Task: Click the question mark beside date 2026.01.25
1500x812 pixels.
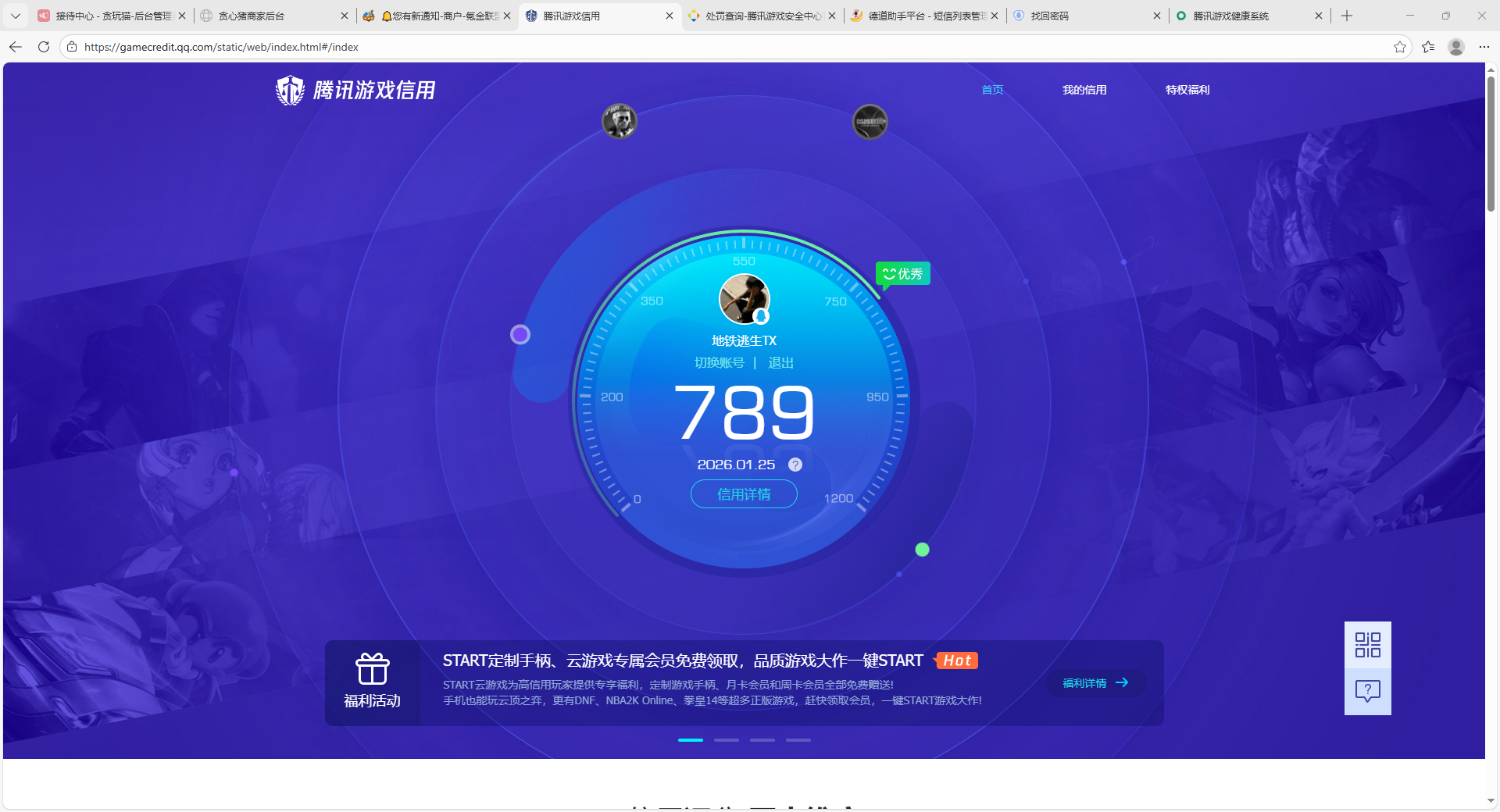Action: (795, 465)
